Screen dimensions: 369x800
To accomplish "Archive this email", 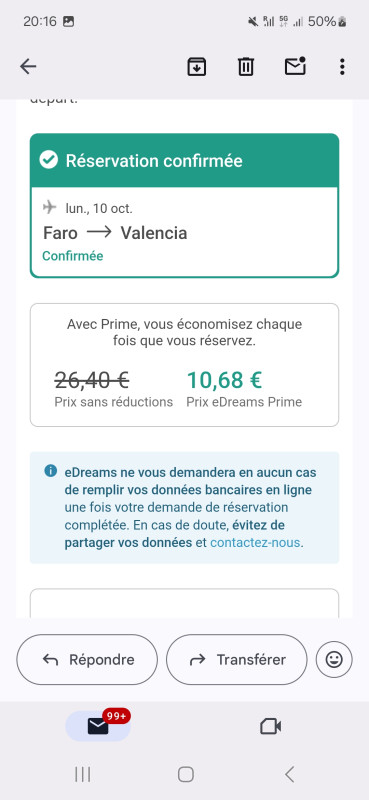I will point(196,67).
